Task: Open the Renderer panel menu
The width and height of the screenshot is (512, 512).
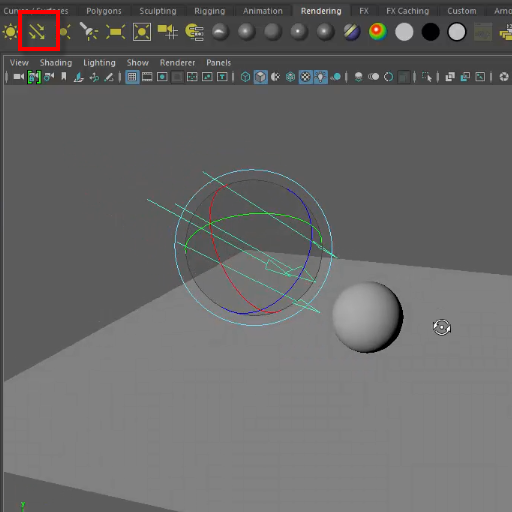Action: pyautogui.click(x=177, y=63)
